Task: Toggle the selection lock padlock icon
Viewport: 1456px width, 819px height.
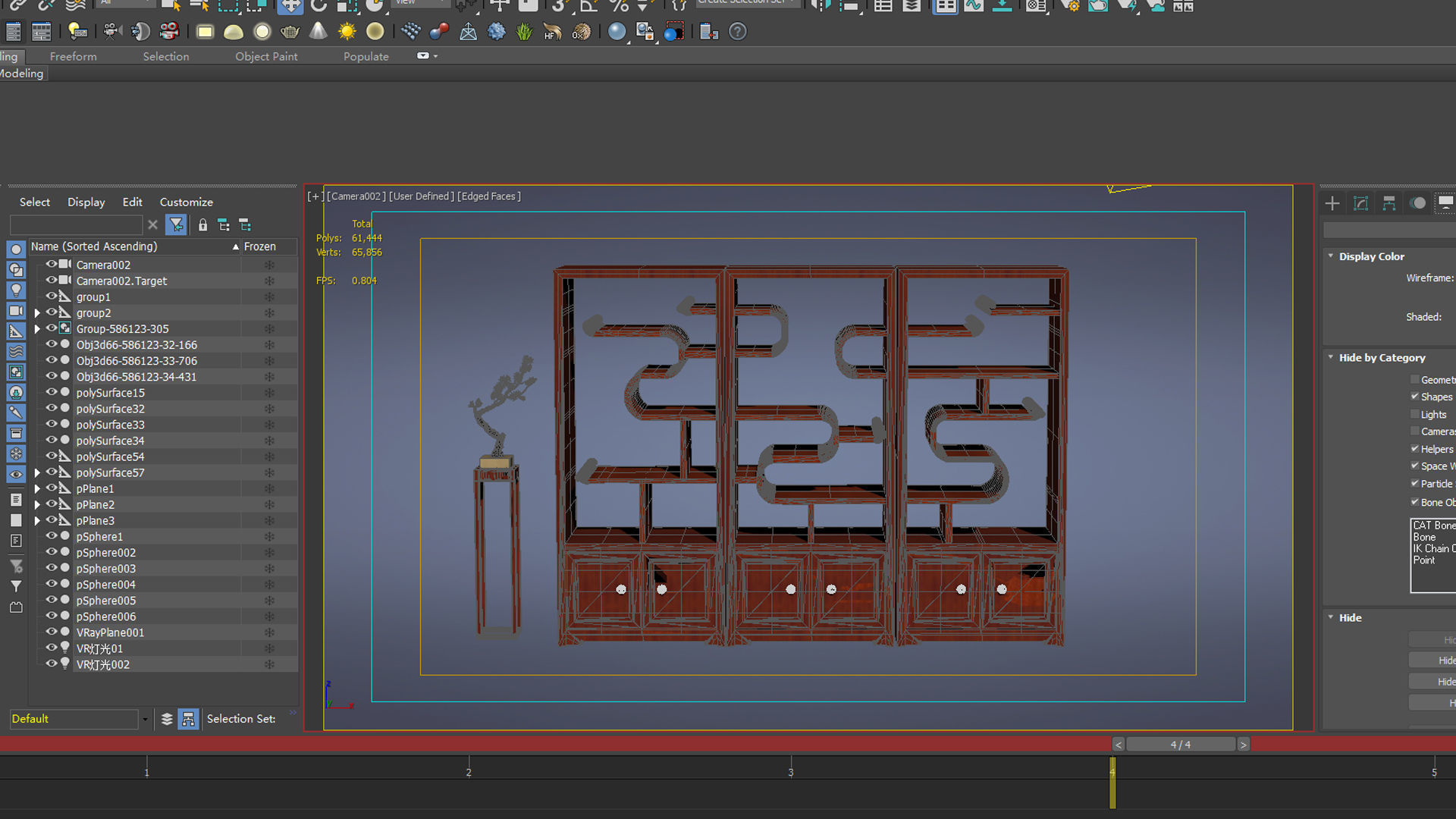Action: point(202,225)
